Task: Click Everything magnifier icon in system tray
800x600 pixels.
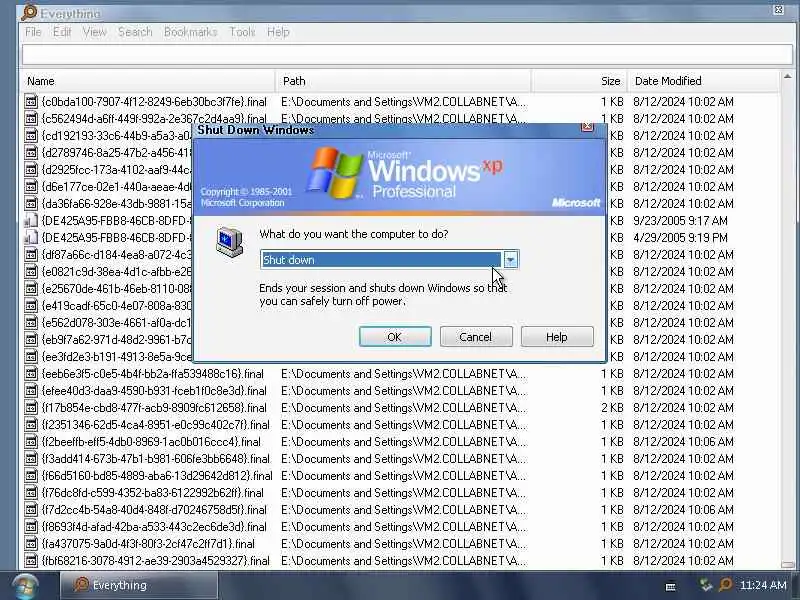Action: [x=725, y=585]
